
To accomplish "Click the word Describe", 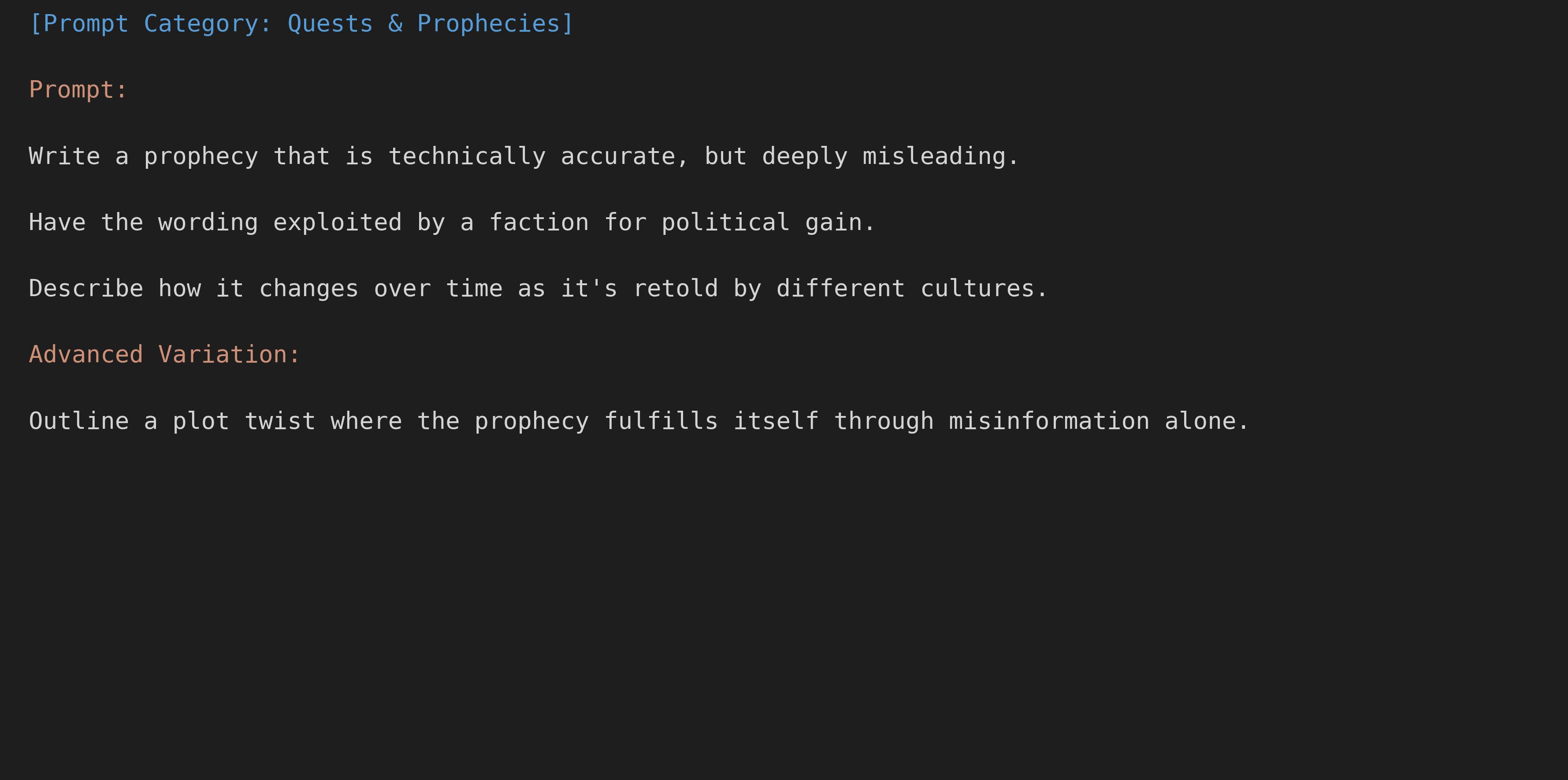I will pyautogui.click(x=86, y=289).
